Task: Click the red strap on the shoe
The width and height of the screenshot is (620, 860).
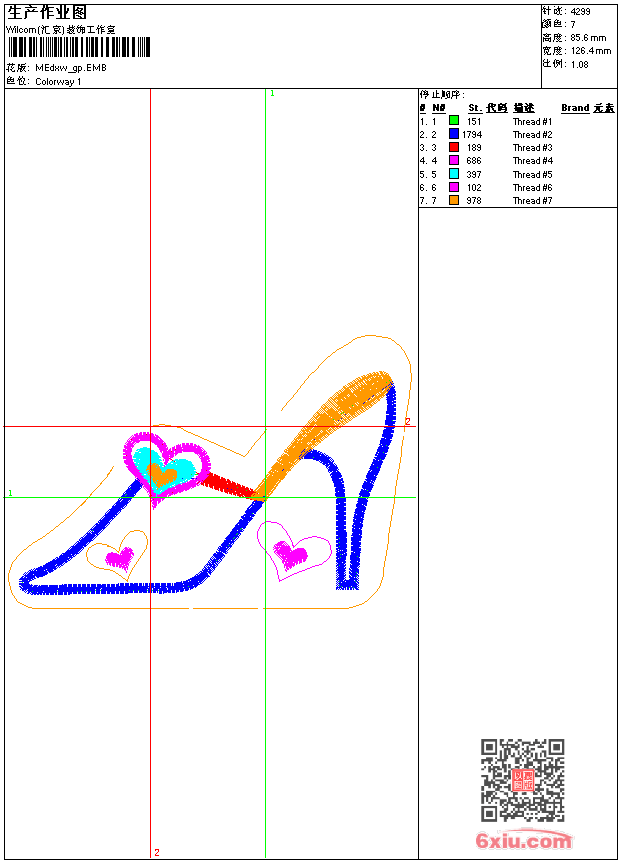Action: click(x=226, y=486)
